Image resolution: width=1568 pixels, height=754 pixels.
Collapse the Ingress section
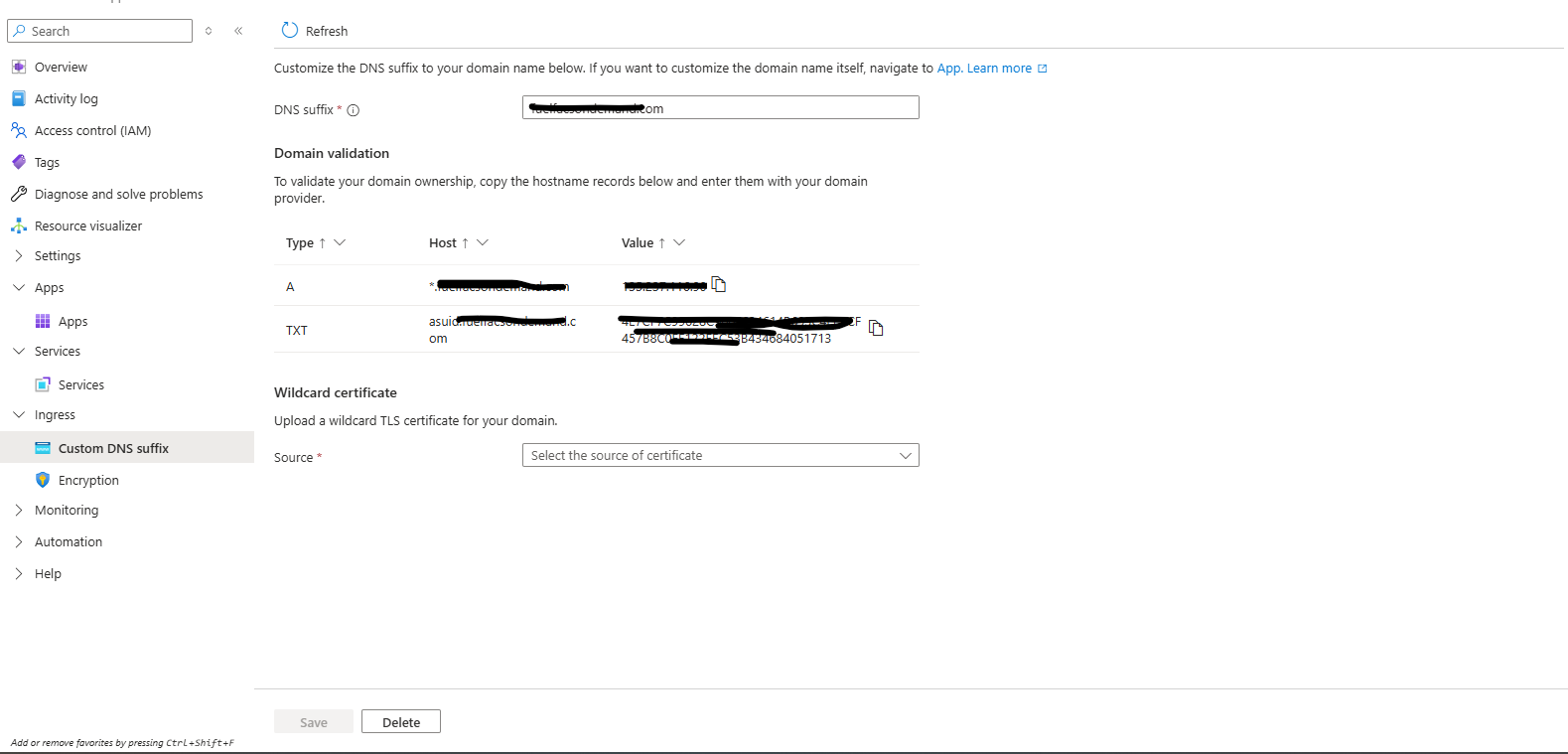tap(19, 414)
